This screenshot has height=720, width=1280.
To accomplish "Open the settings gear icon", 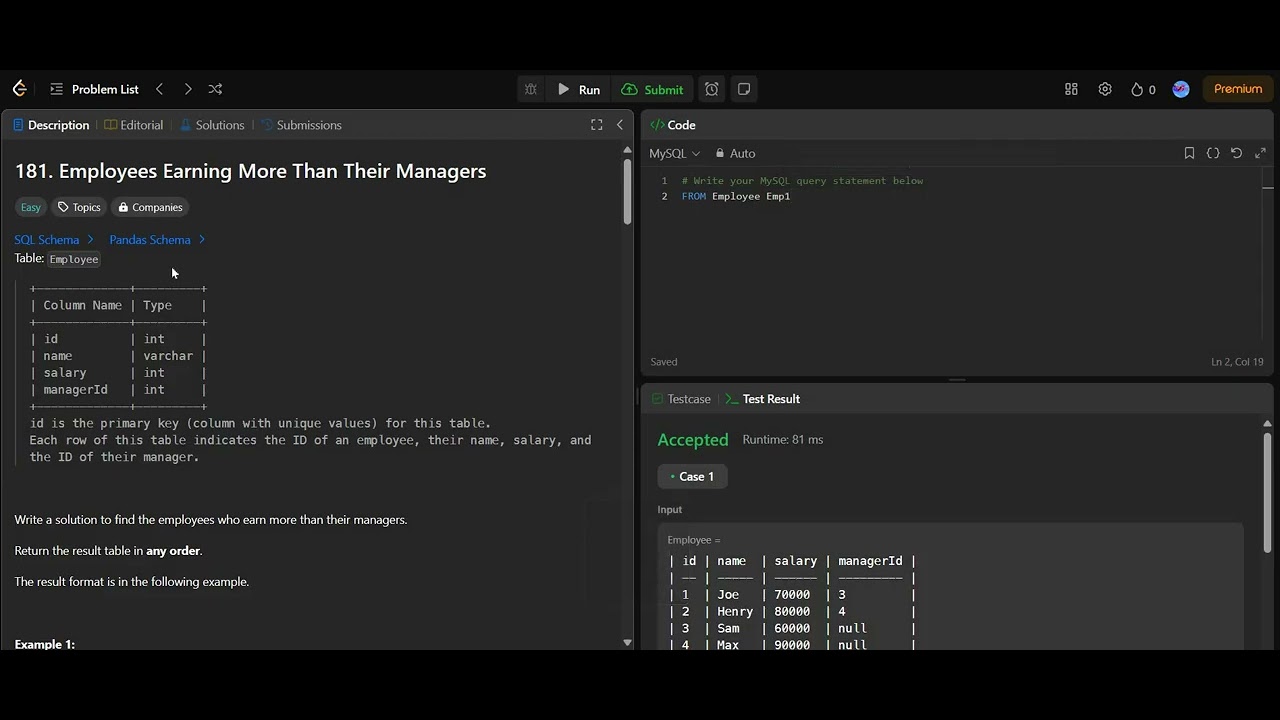I will 1105,89.
